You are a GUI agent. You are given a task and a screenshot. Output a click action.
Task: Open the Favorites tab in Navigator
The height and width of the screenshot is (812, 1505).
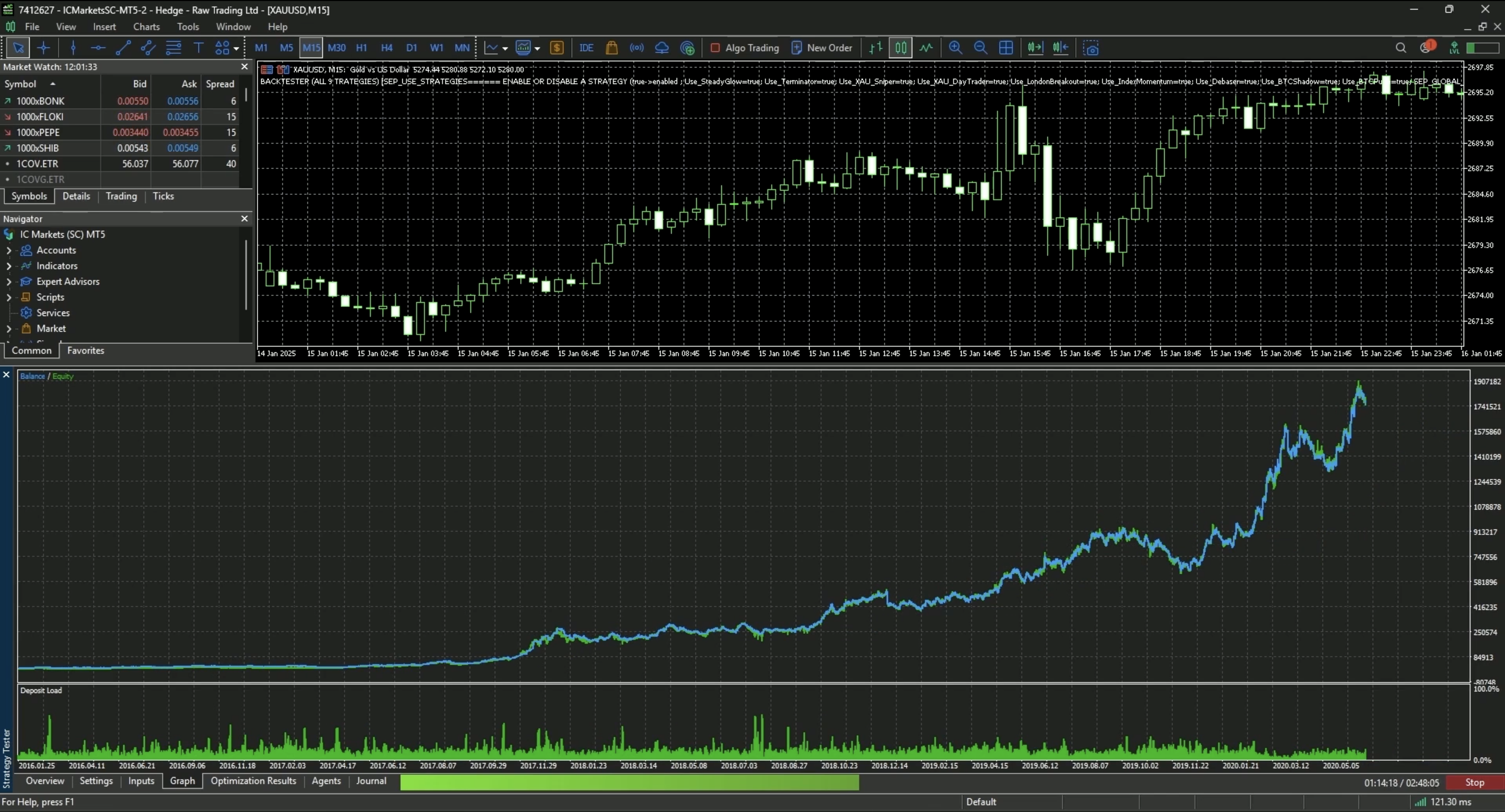coord(86,351)
